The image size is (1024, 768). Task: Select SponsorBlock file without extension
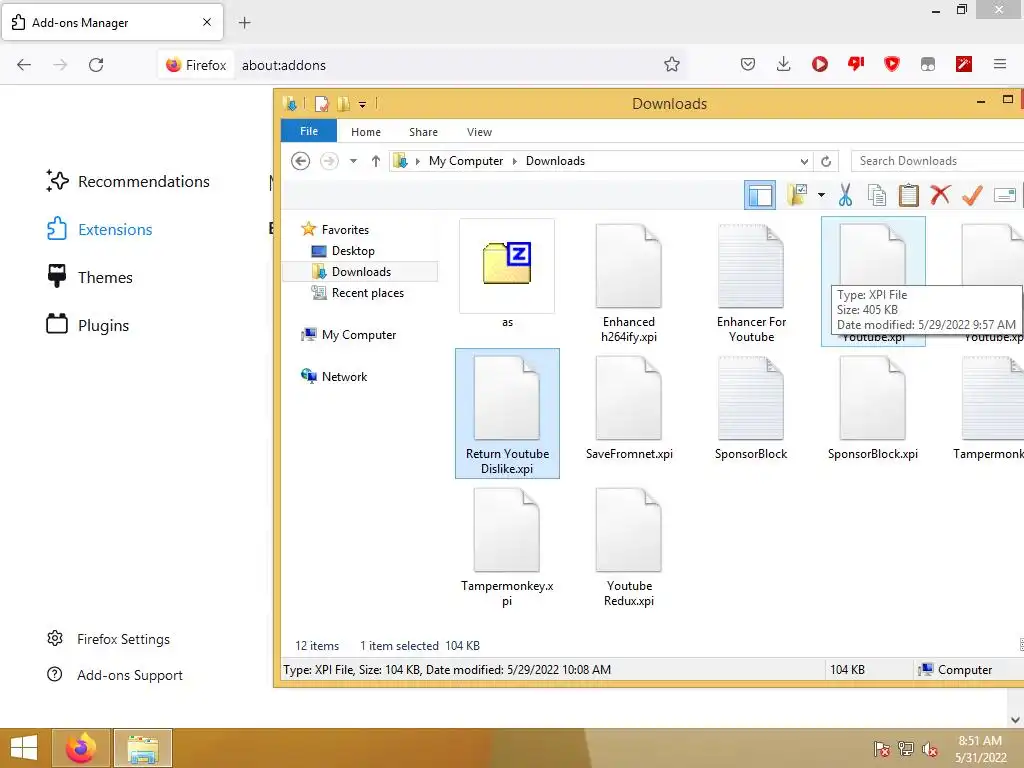click(751, 408)
